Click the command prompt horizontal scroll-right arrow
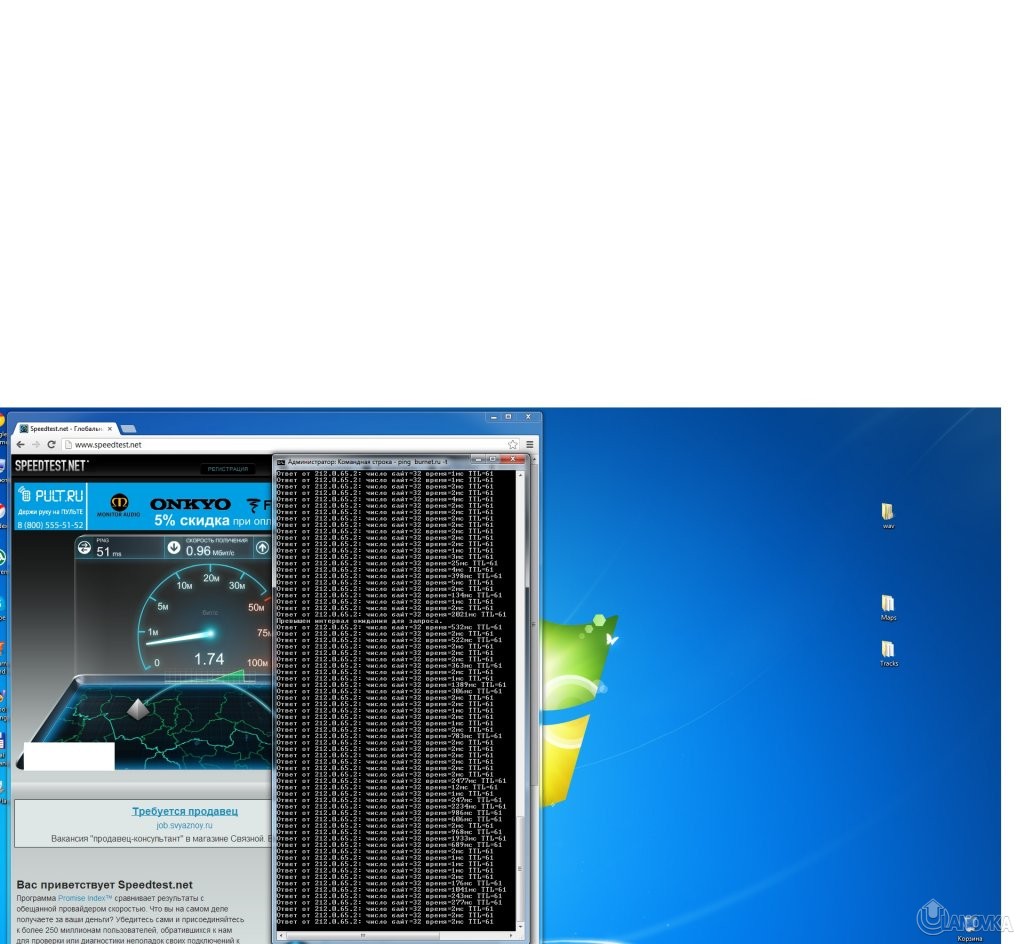 tap(511, 936)
